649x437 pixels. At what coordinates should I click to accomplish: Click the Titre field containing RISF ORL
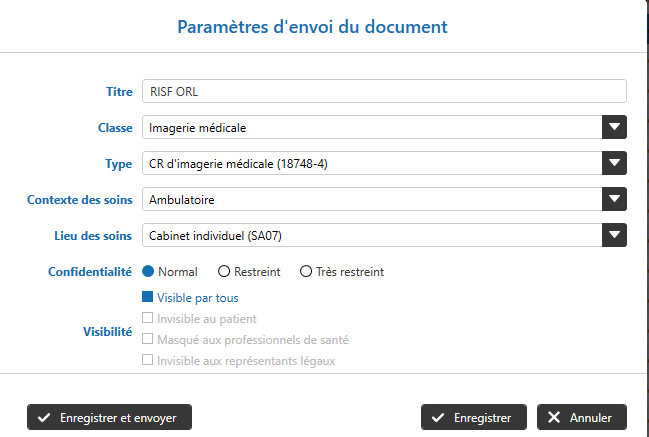coord(384,92)
